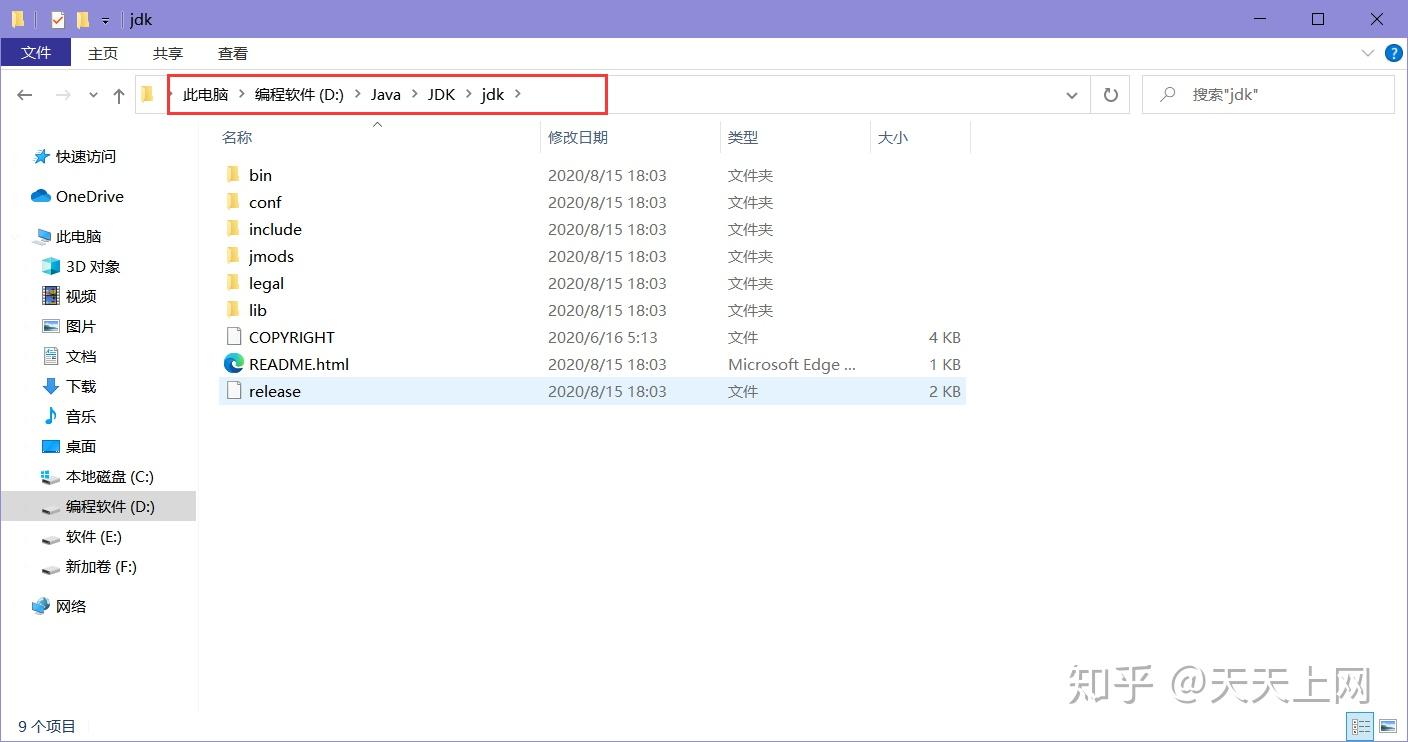
Task: Open the address bar history dropdown
Action: (x=1071, y=94)
